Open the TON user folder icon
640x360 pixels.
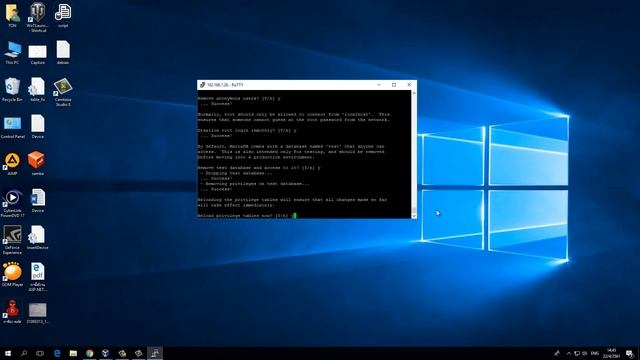pyautogui.click(x=12, y=16)
